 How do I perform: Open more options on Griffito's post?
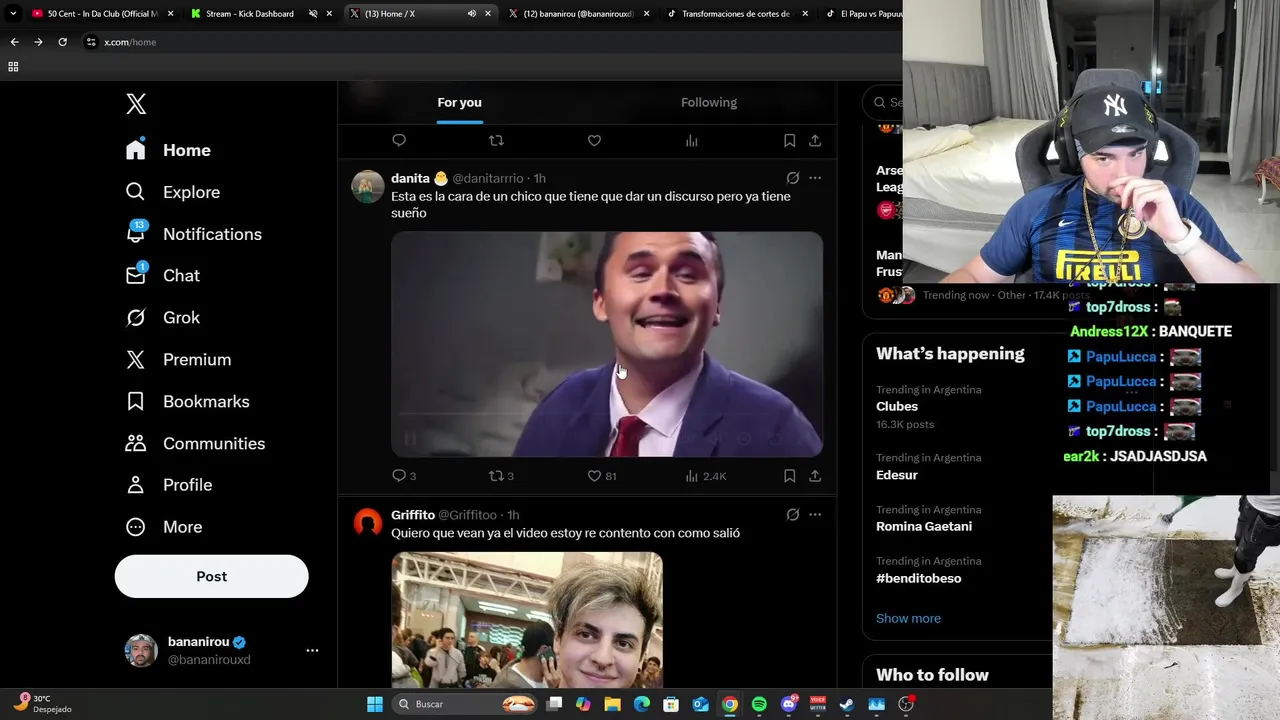pyautogui.click(x=815, y=515)
